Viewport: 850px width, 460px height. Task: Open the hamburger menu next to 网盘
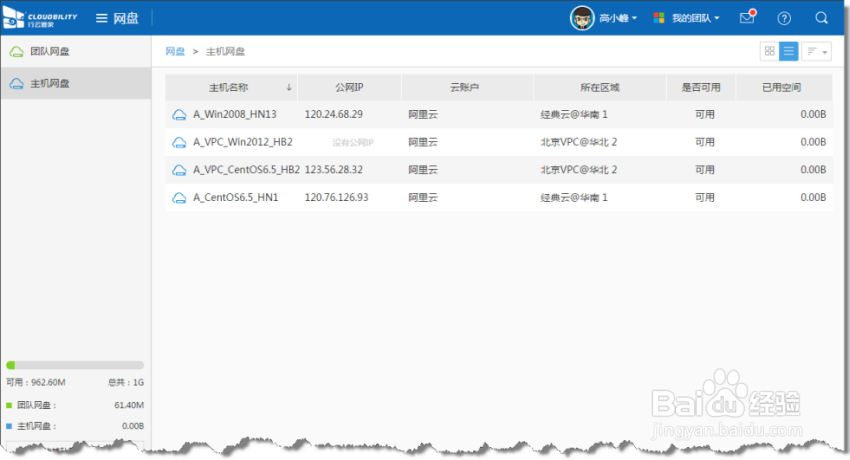[x=101, y=18]
